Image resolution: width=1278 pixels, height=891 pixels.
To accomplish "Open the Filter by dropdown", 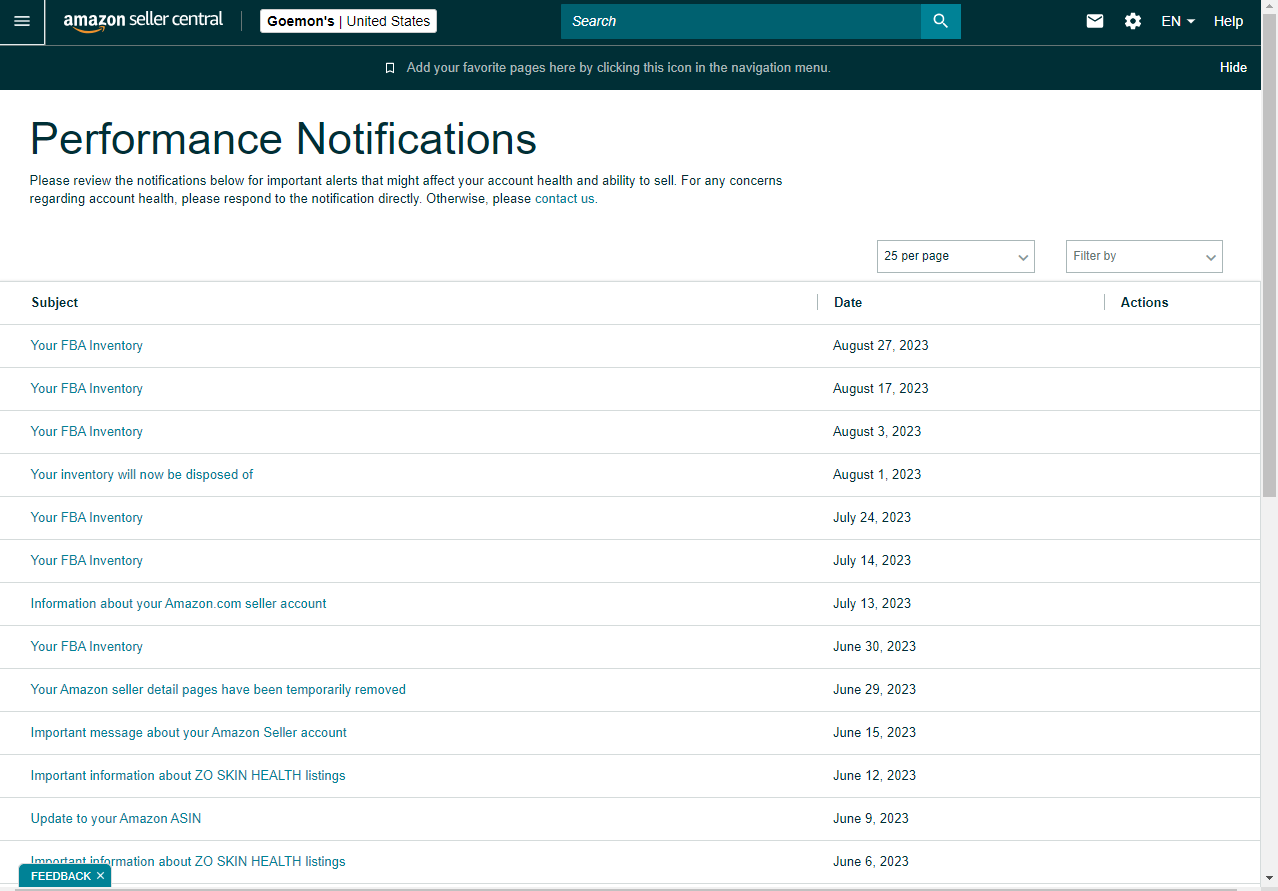I will tap(1144, 256).
